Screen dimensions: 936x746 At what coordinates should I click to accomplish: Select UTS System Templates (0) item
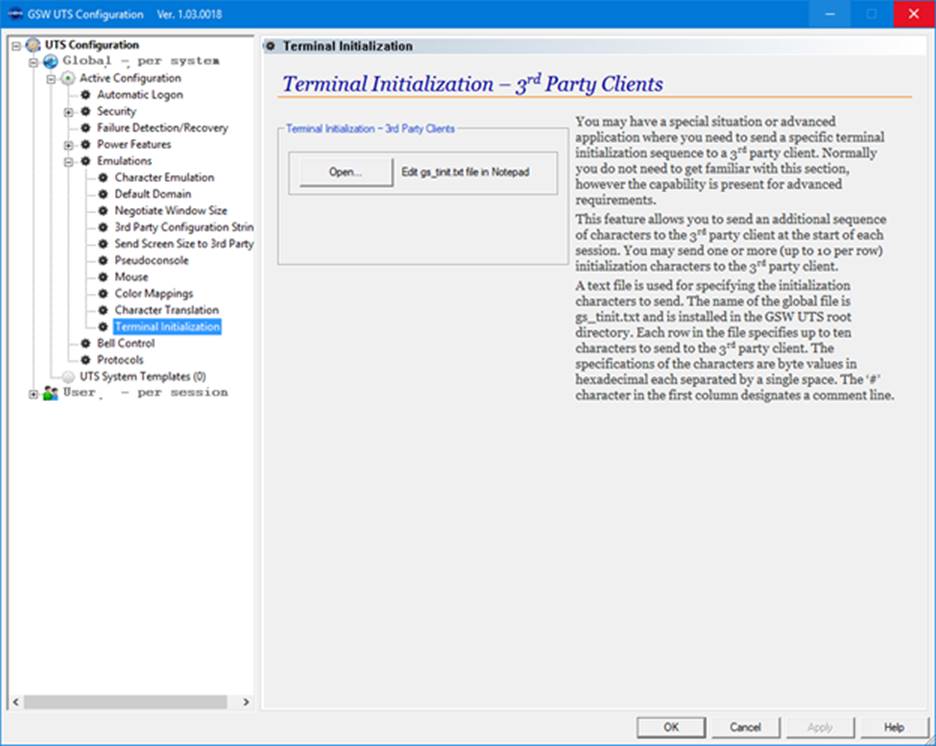143,377
